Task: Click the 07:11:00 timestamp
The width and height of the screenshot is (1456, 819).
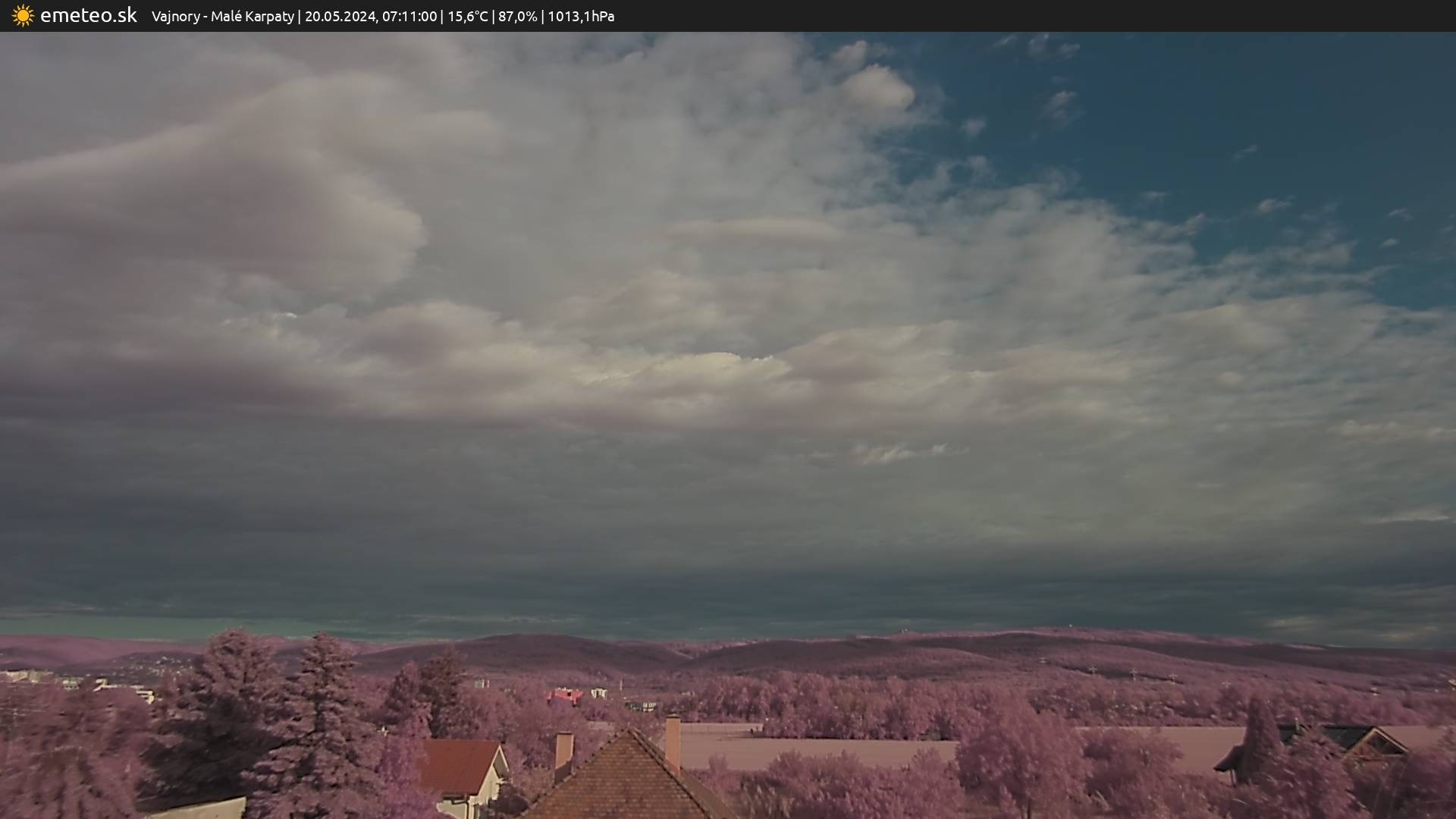Action: [409, 16]
